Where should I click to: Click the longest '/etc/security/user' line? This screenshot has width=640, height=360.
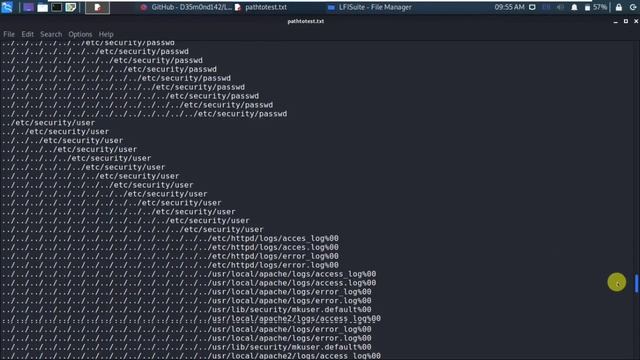click(133, 229)
